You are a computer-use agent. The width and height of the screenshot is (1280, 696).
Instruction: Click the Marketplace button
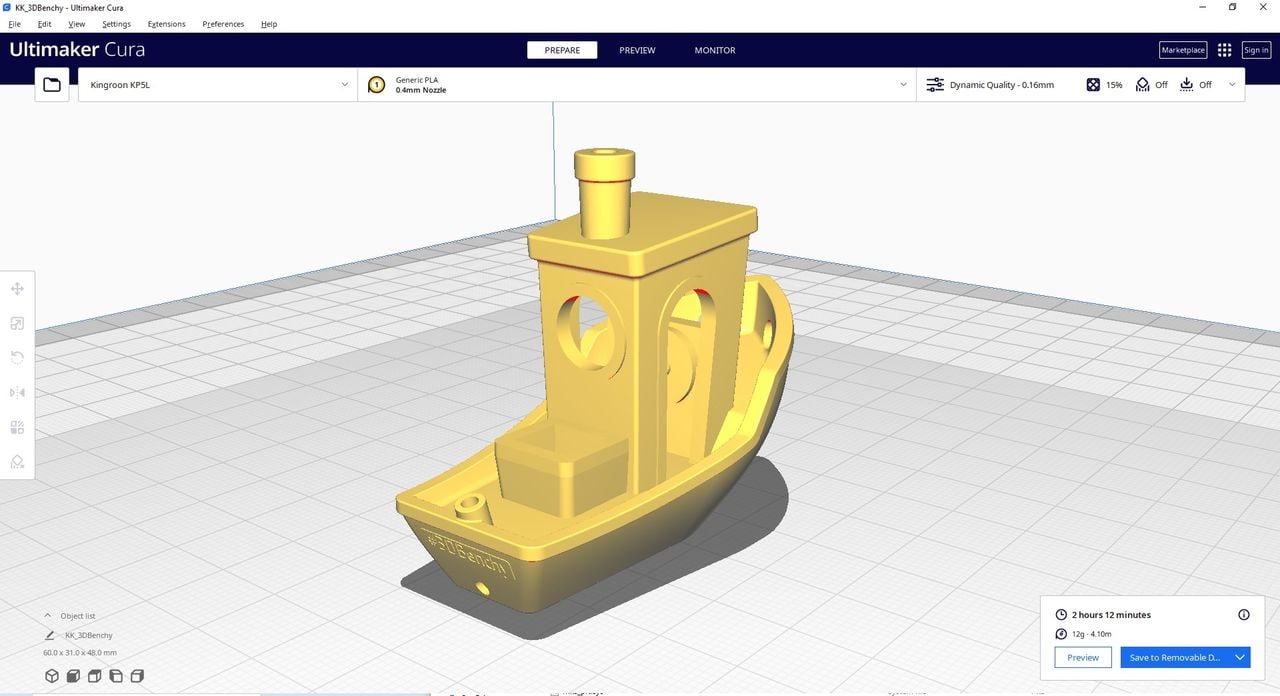(1182, 49)
